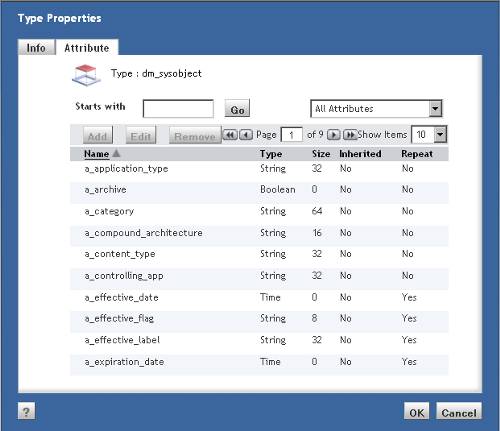Go to first page of attributes
The height and width of the screenshot is (431, 500).
click(230, 135)
